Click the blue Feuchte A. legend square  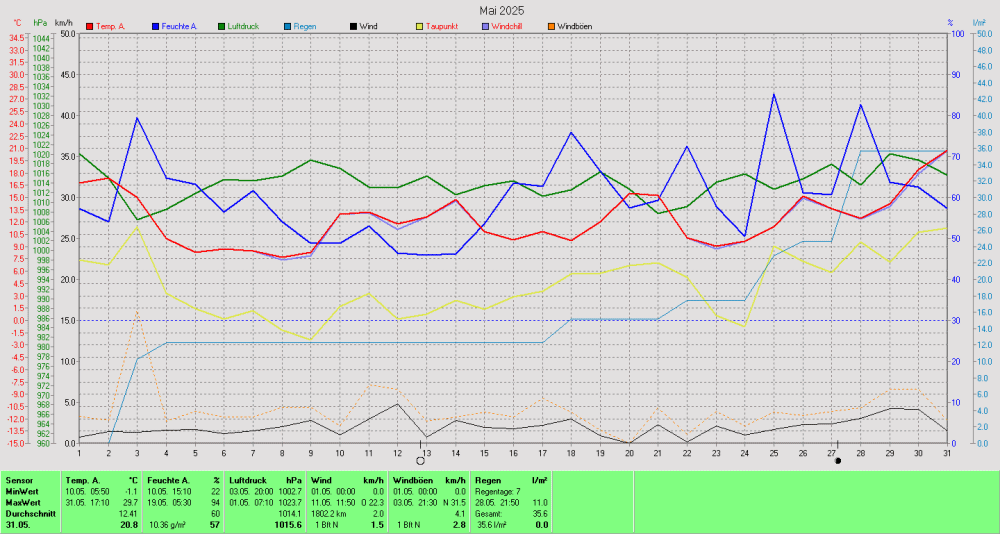point(157,25)
